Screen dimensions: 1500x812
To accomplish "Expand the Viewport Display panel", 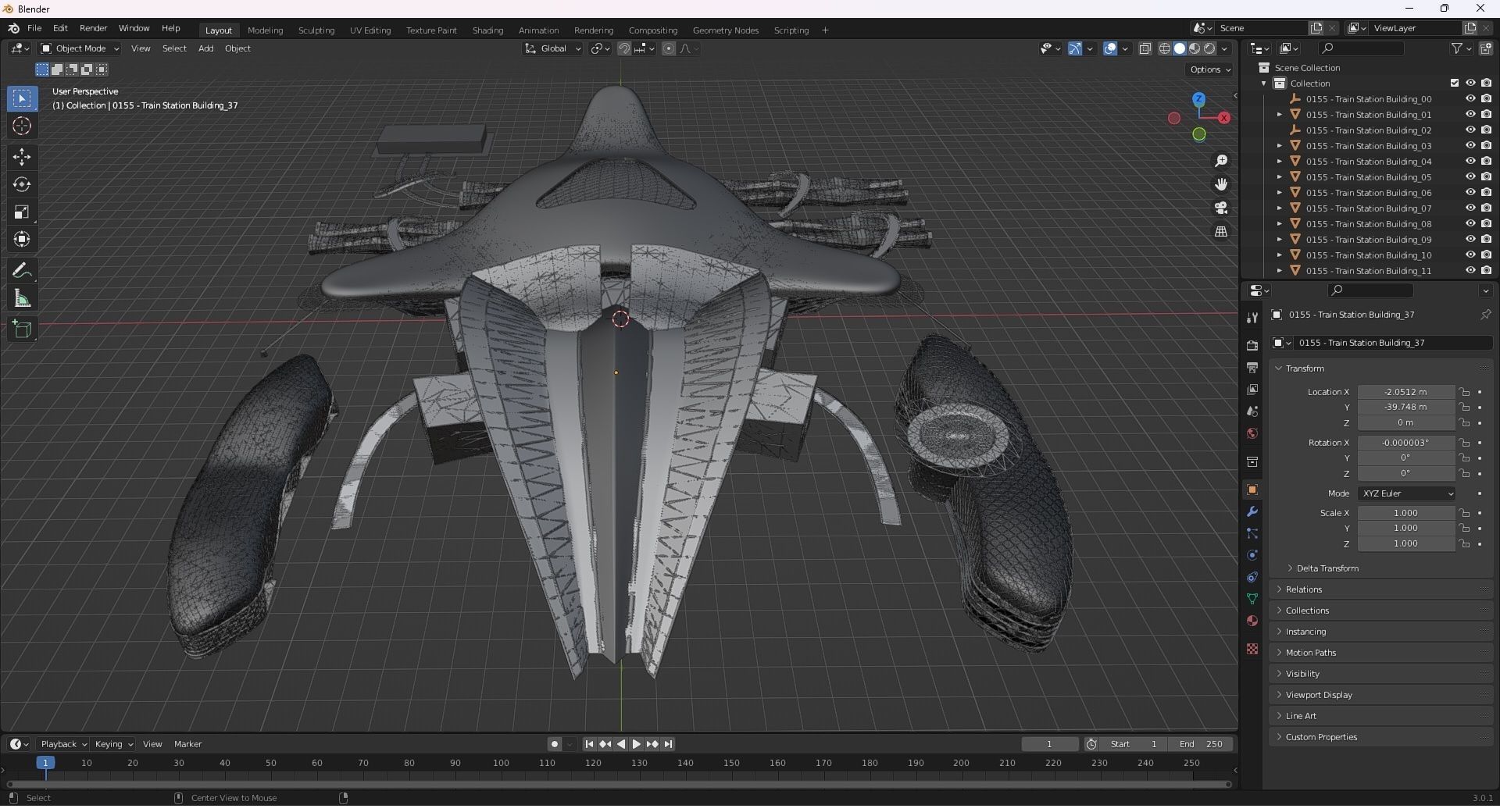I will click(x=1318, y=695).
